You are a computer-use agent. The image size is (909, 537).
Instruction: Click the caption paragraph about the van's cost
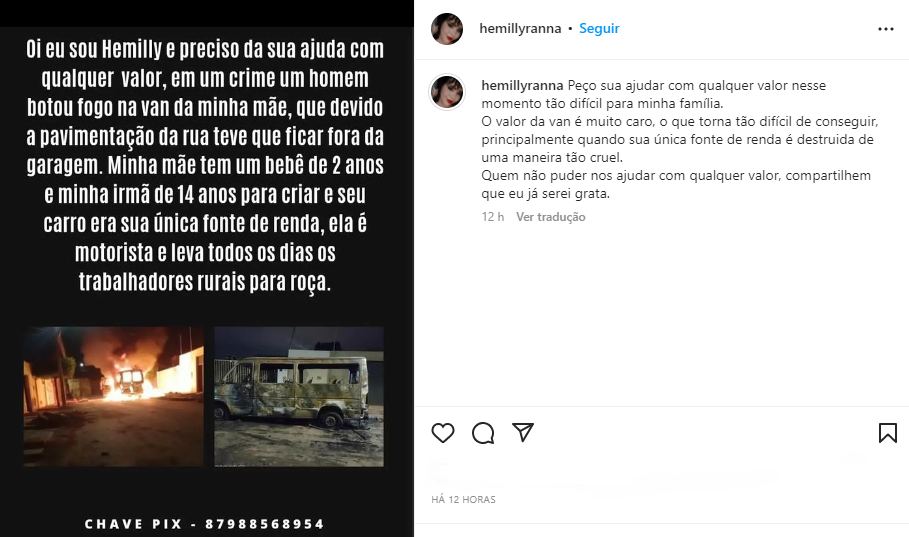[679, 139]
